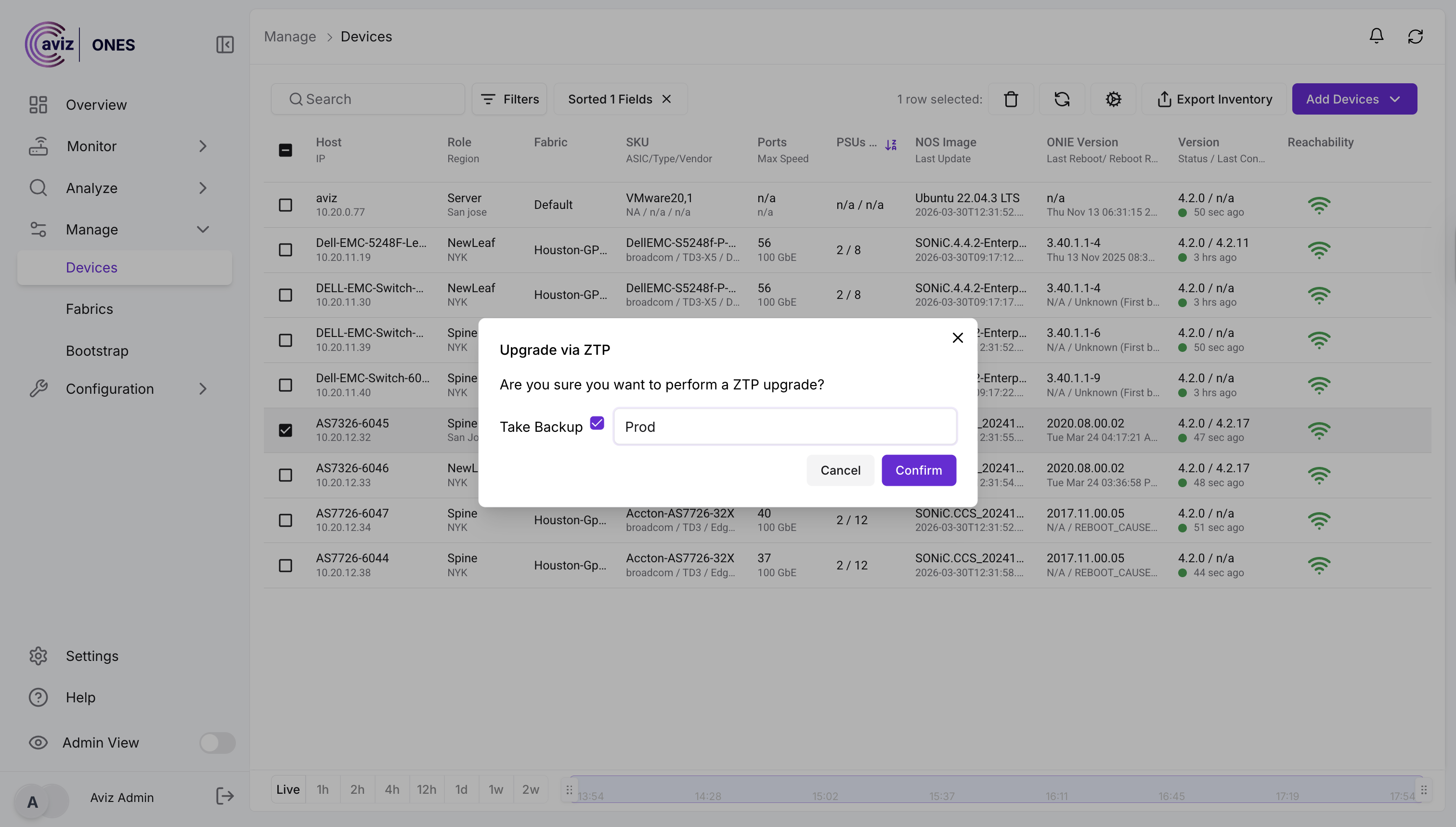
Task: Toggle the Admin View switch
Action: tap(217, 742)
